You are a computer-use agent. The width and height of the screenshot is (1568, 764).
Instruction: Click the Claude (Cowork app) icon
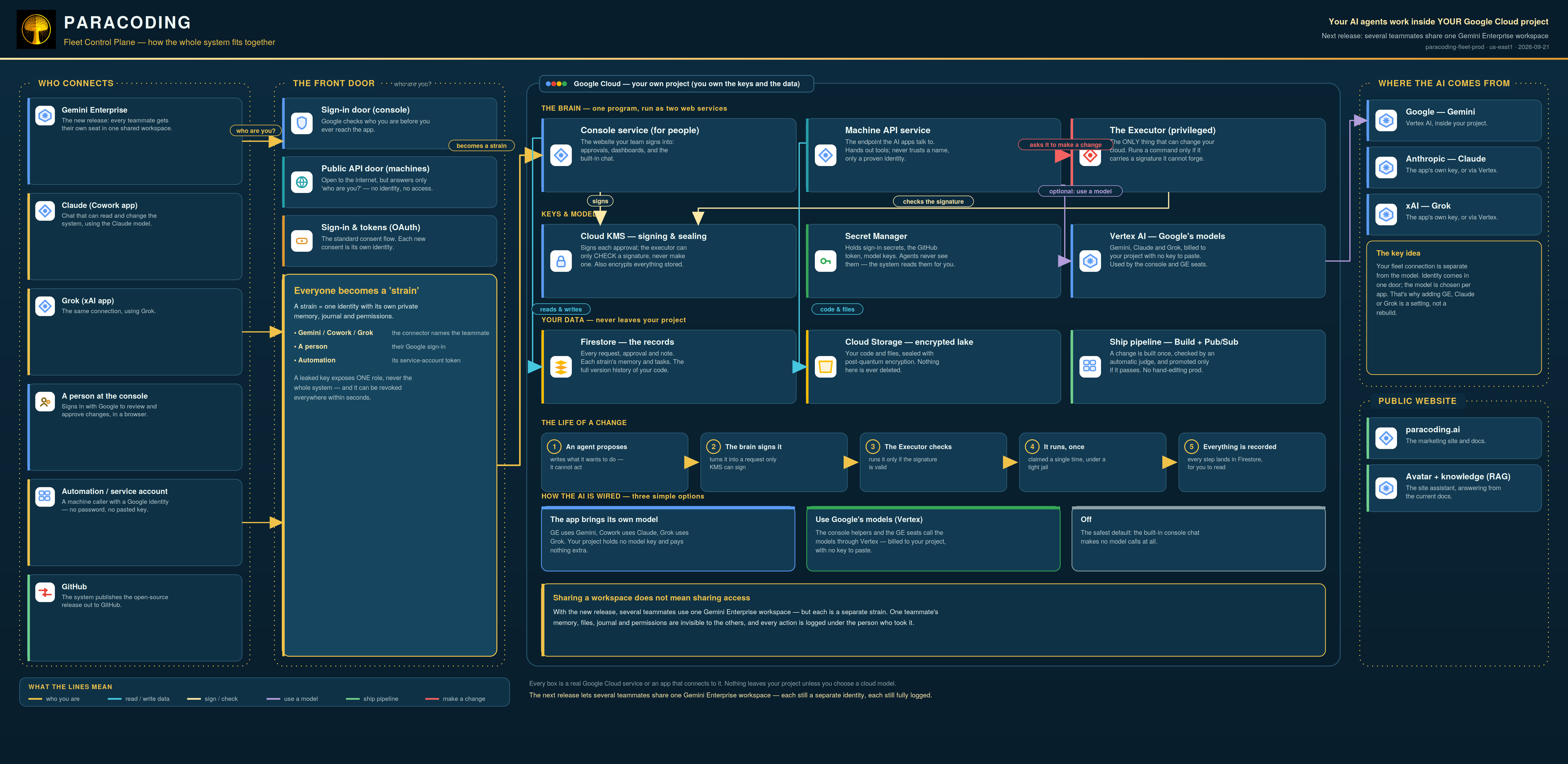(45, 211)
